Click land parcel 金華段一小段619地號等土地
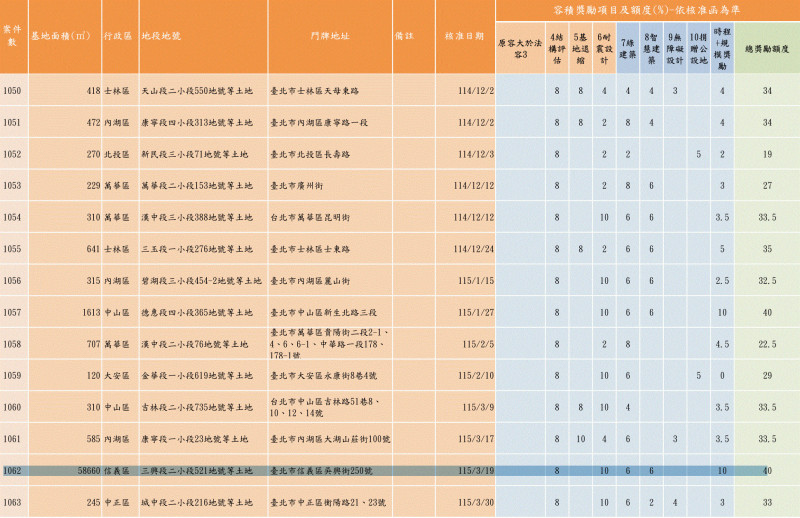Screen dimensions: 800x518 pos(197,376)
